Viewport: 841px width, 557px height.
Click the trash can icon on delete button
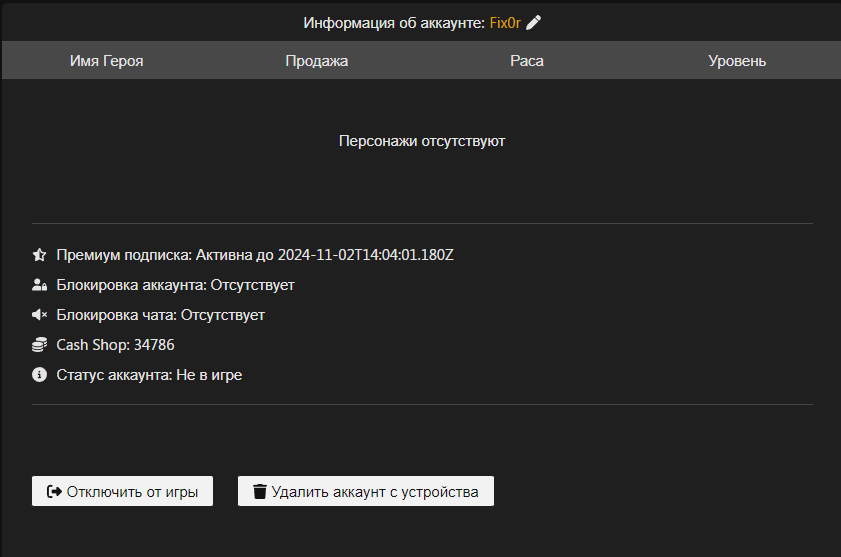pos(260,491)
